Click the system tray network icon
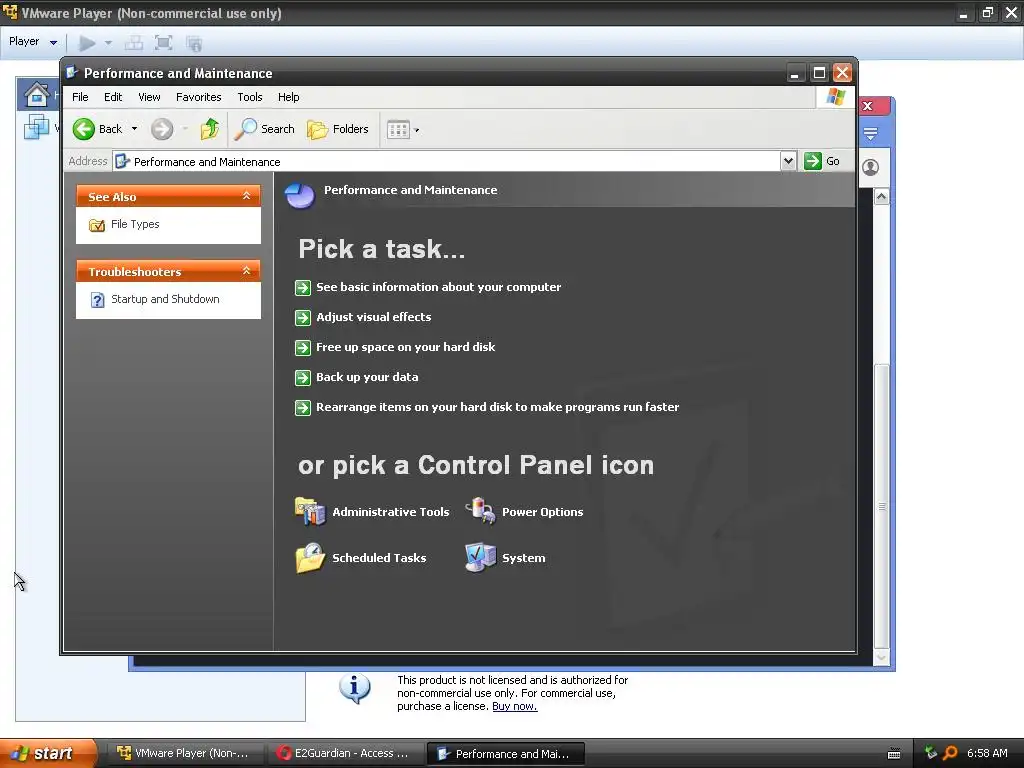The width and height of the screenshot is (1024, 768). [x=931, y=753]
